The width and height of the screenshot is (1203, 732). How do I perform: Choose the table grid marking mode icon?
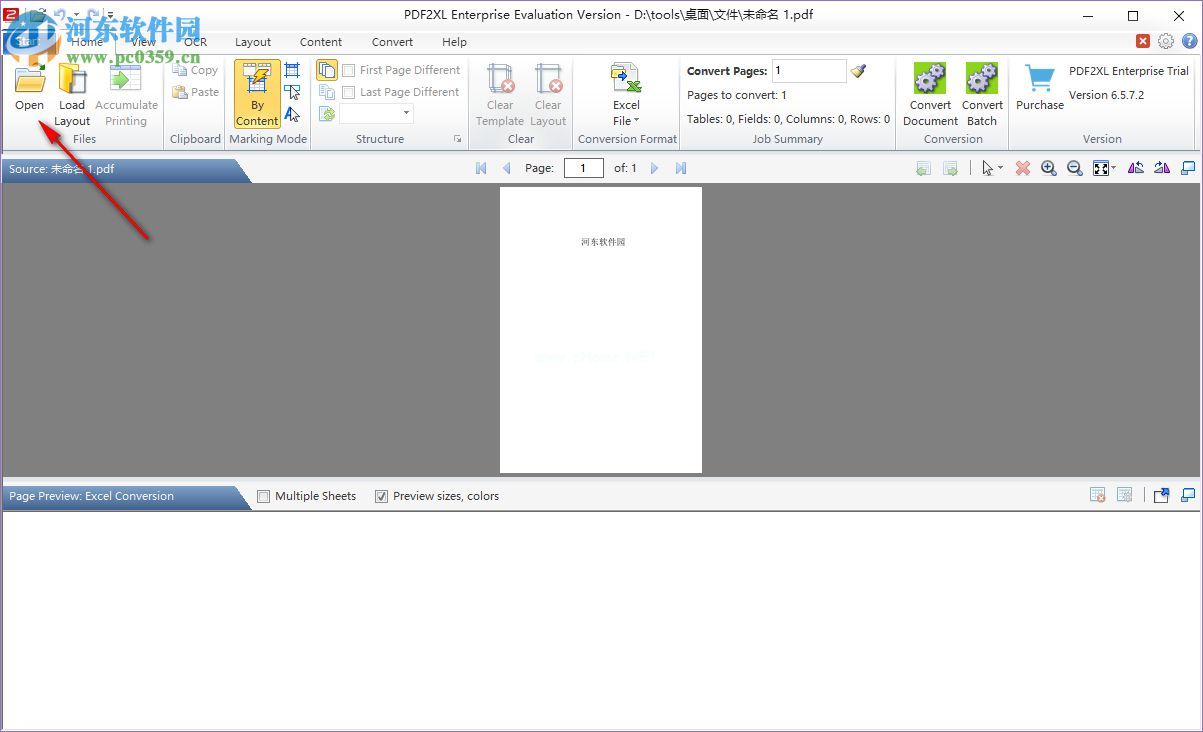click(x=292, y=70)
